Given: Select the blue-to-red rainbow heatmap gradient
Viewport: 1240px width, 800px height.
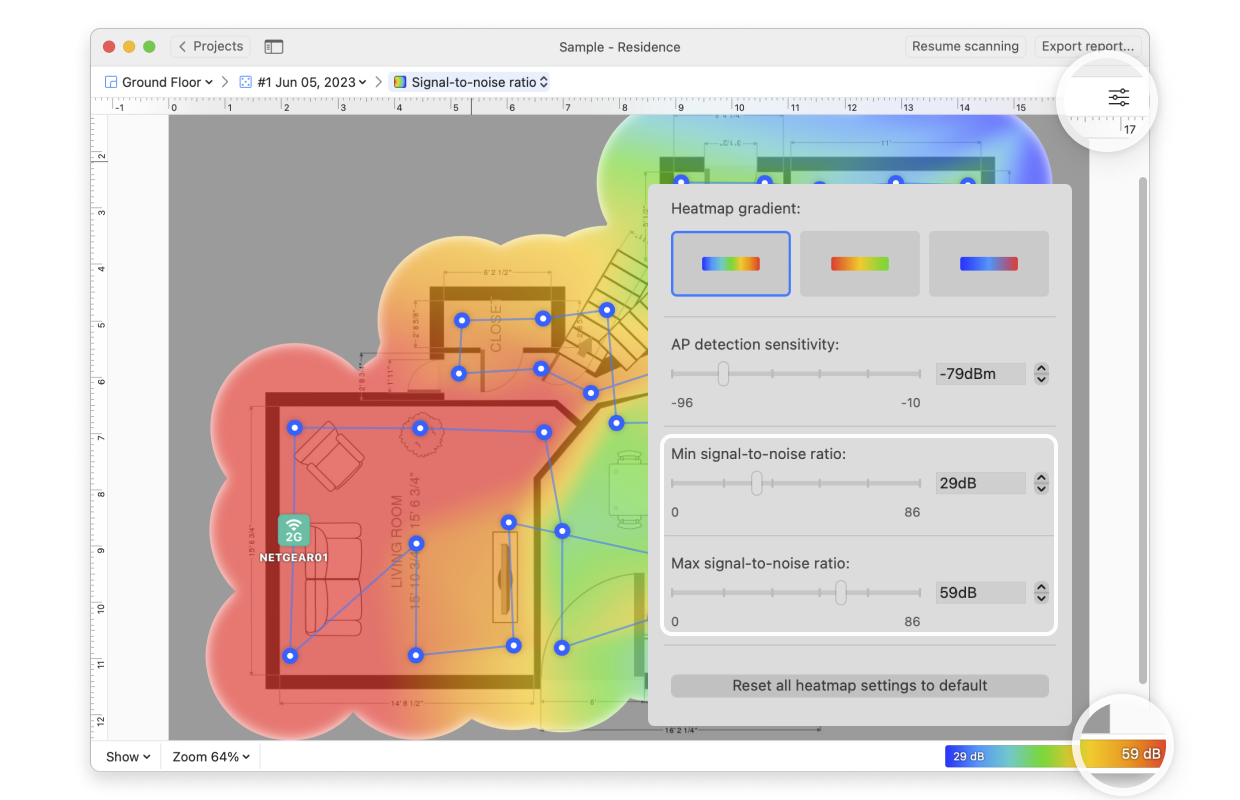Looking at the screenshot, I should 731,264.
